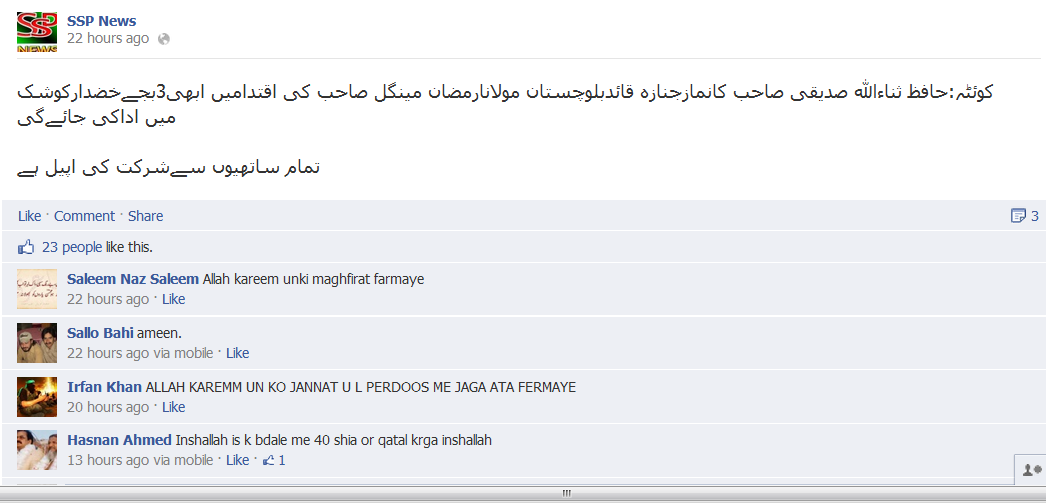Click the small like count on Hasnan's comment
Image resolution: width=1046 pixels, height=503 pixels.
point(274,460)
